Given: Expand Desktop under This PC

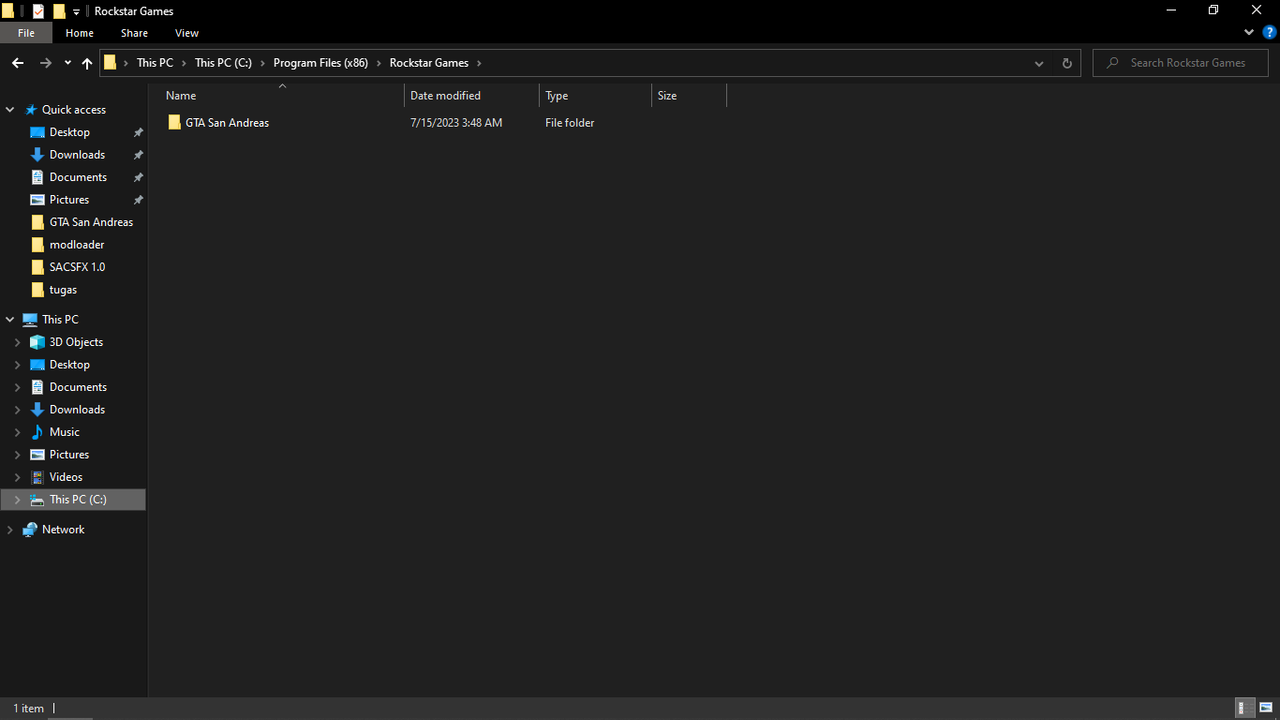Looking at the screenshot, I should click(17, 364).
